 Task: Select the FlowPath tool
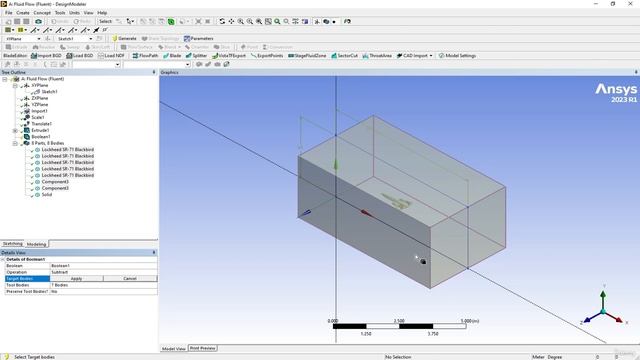[x=145, y=56]
